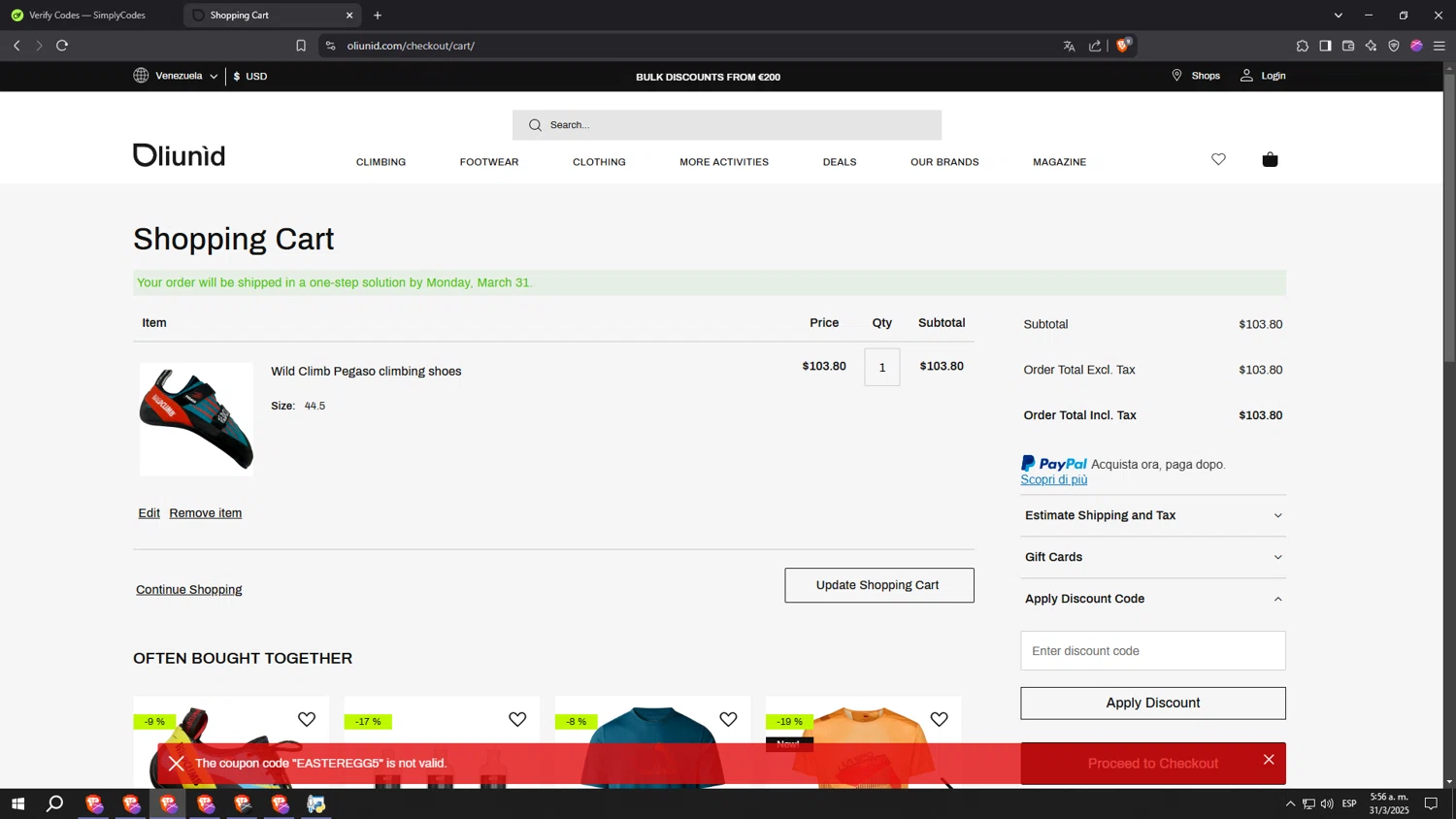
Task: Expand the Gift Cards section
Action: click(1153, 557)
